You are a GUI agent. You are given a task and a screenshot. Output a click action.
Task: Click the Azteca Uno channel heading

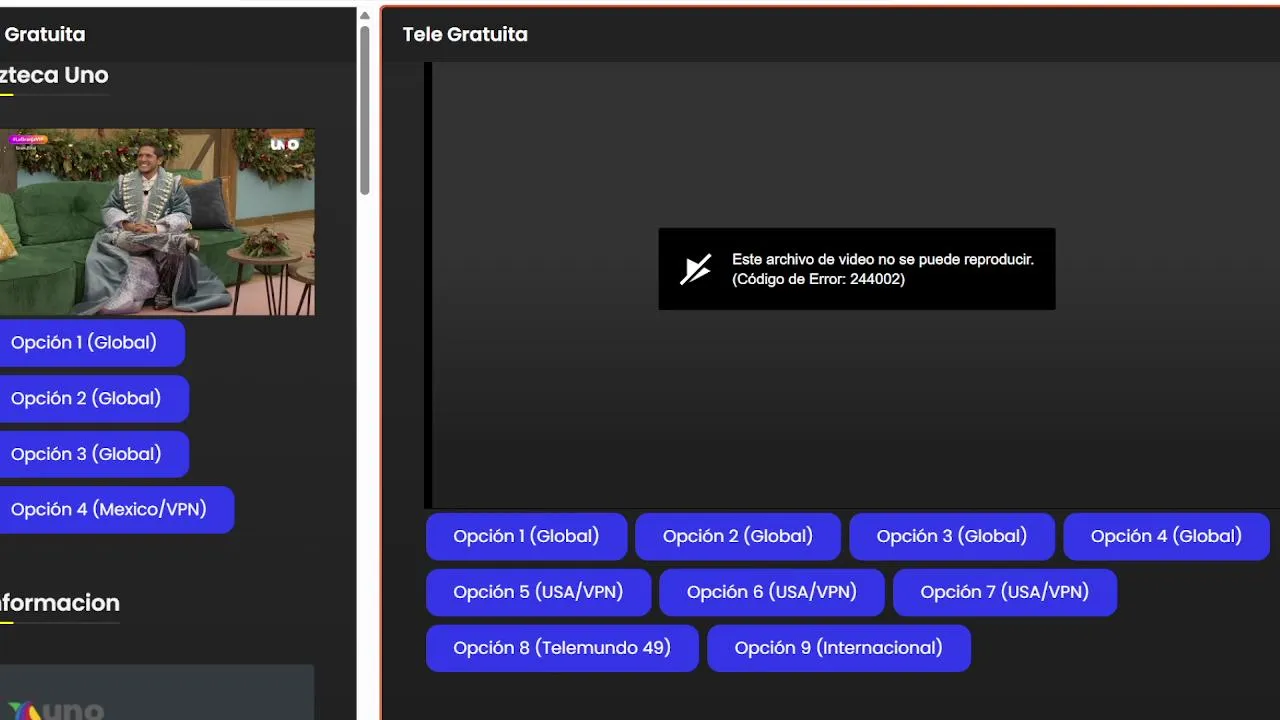point(53,75)
